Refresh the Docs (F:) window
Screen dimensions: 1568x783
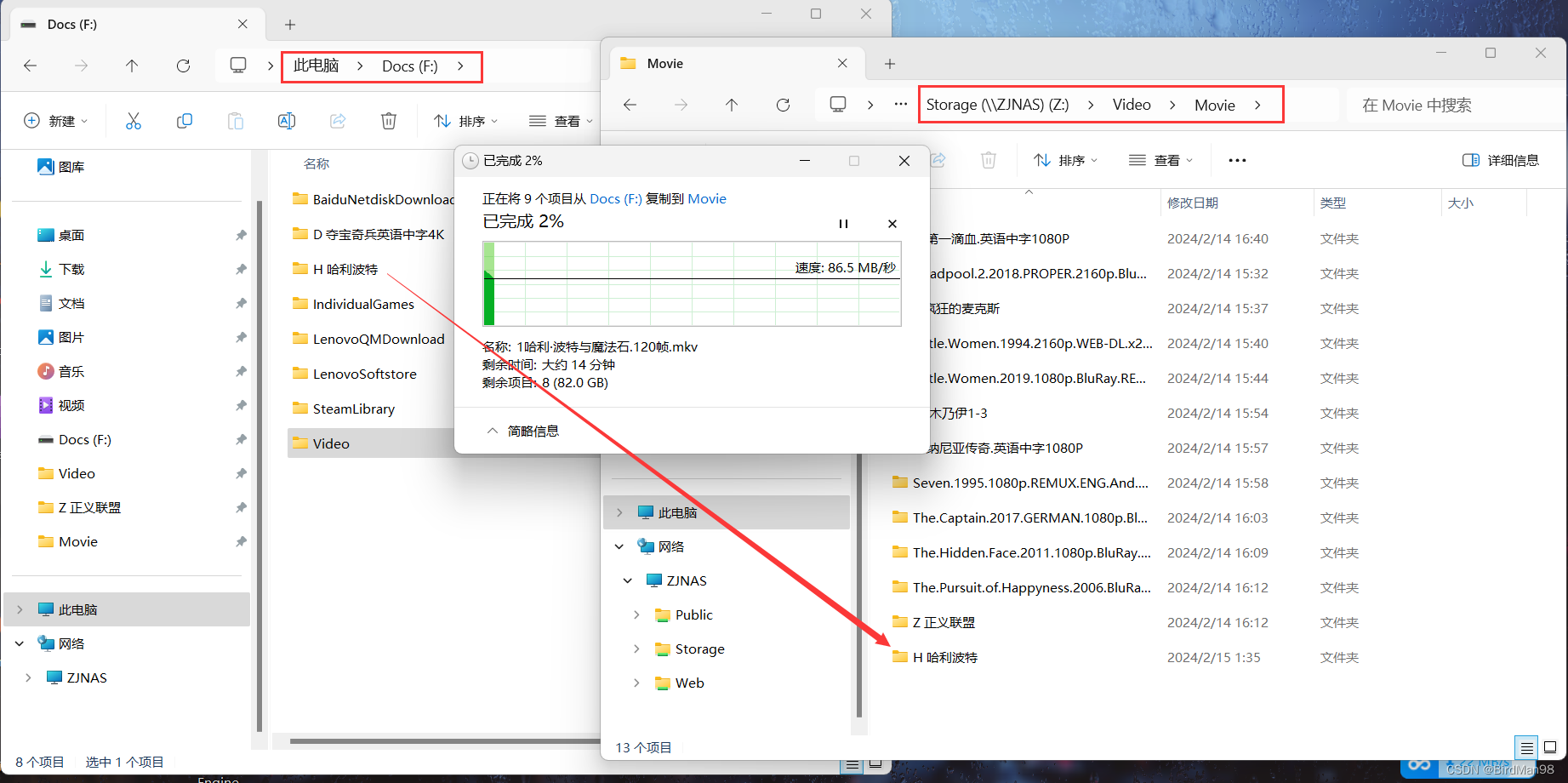pos(183,66)
